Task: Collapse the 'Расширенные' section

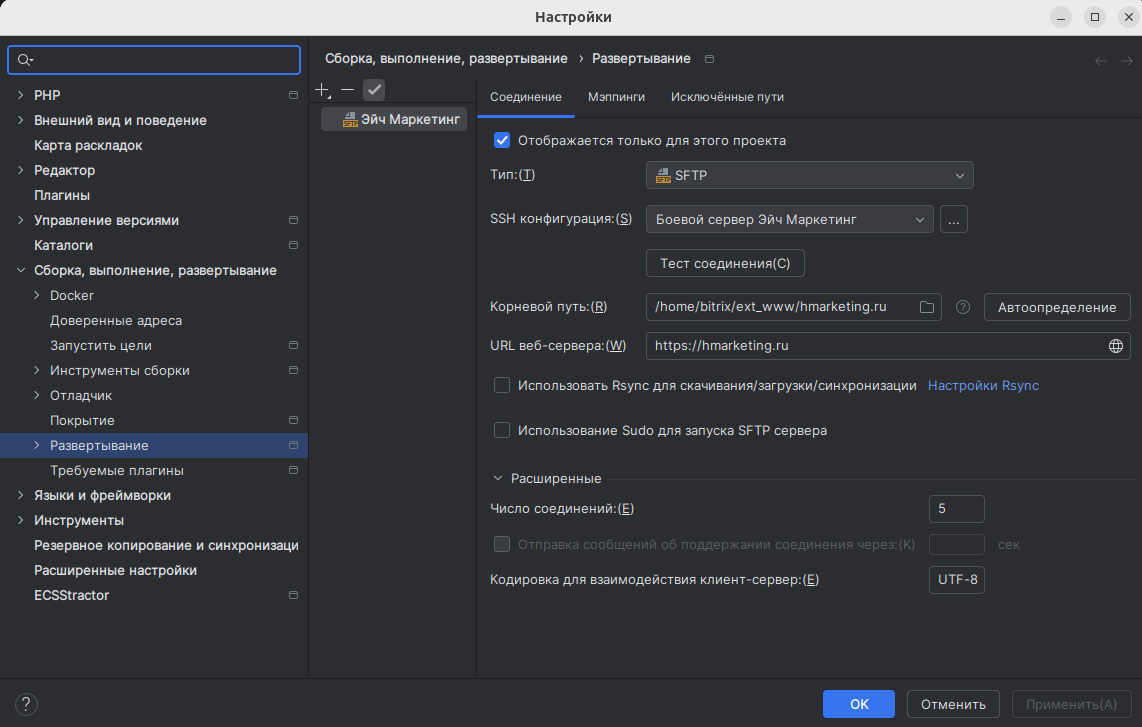Action: 498,479
